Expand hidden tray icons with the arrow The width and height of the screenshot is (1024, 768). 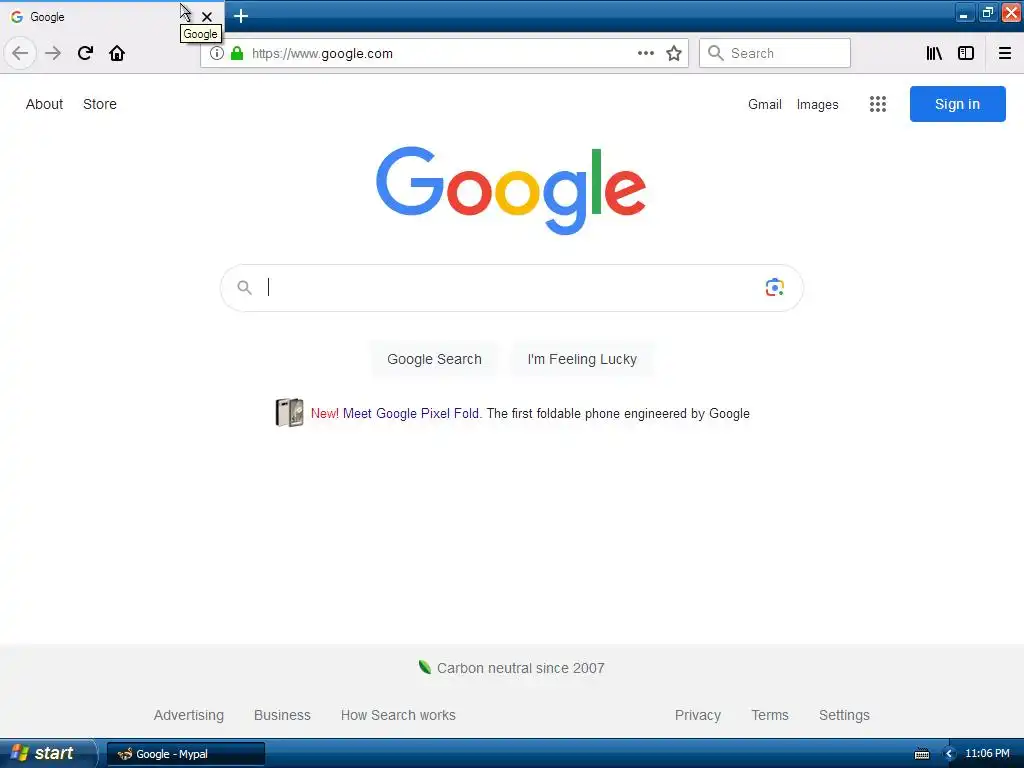click(949, 754)
